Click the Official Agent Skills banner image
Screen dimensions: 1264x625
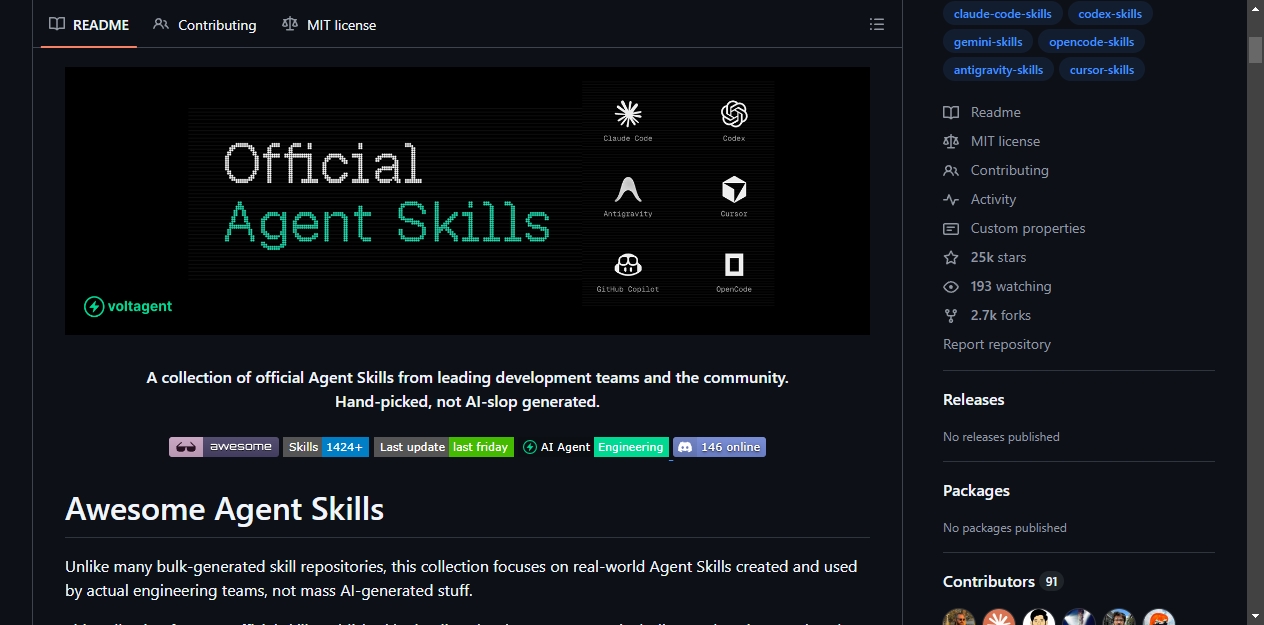[x=467, y=201]
